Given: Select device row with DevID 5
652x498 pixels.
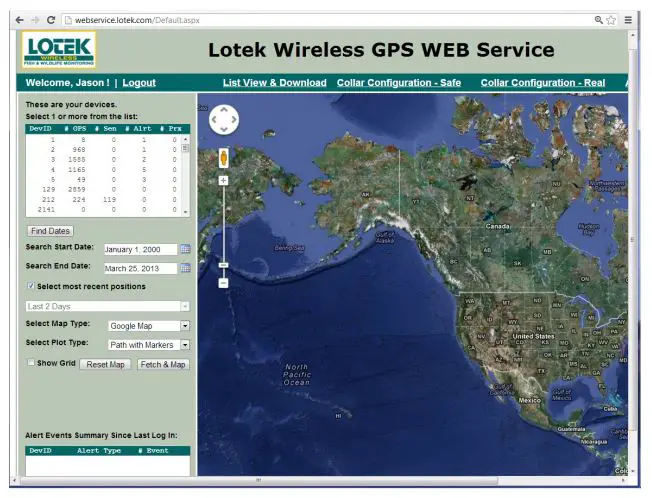Looking at the screenshot, I should point(104,180).
